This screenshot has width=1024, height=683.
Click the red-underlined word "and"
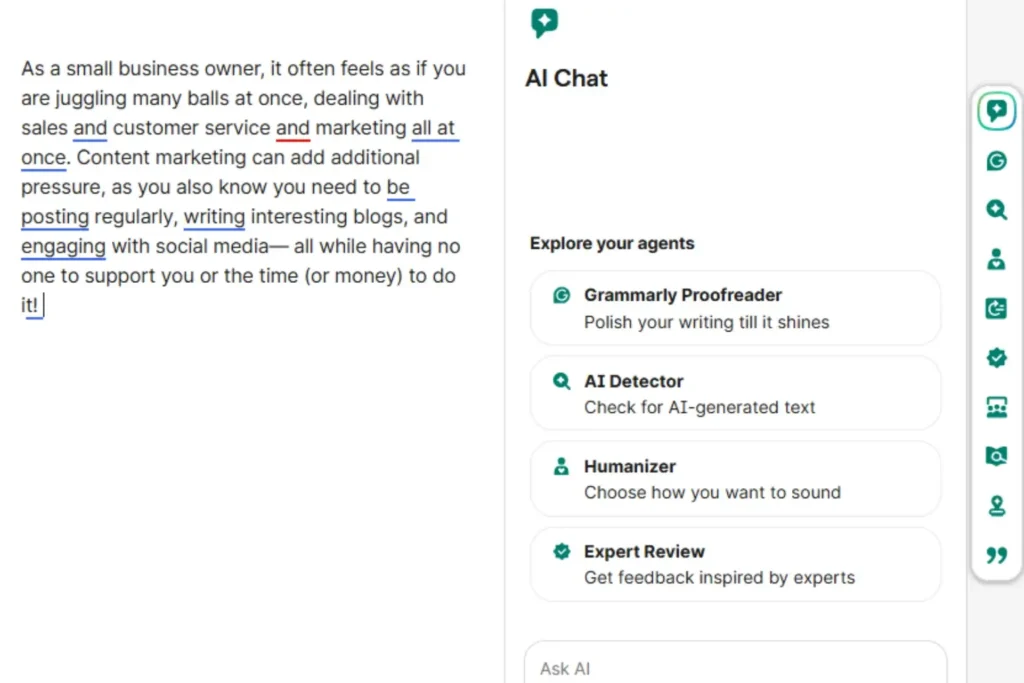[293, 128]
